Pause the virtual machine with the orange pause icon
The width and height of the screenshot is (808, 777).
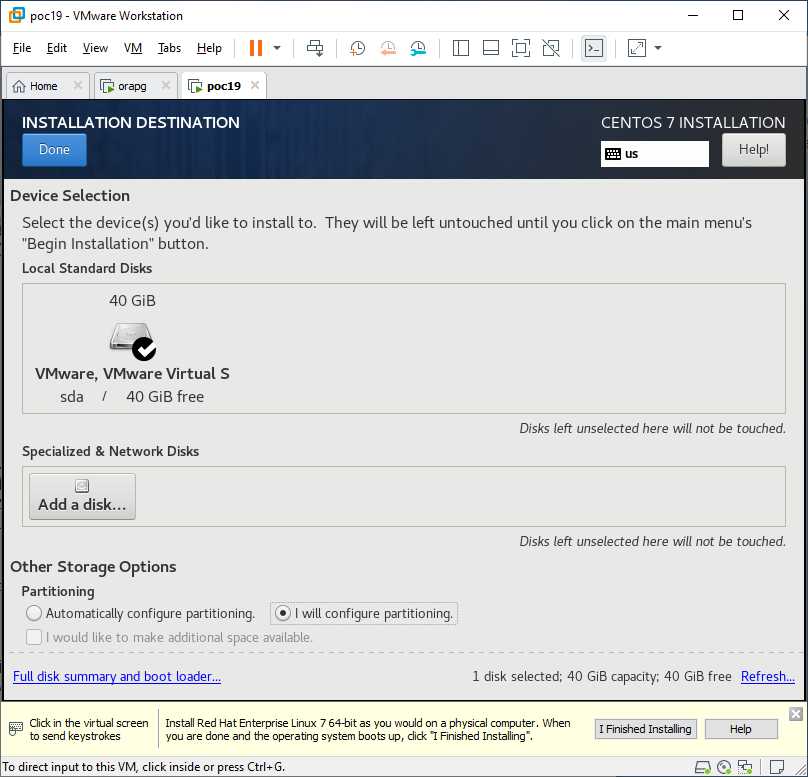click(256, 48)
